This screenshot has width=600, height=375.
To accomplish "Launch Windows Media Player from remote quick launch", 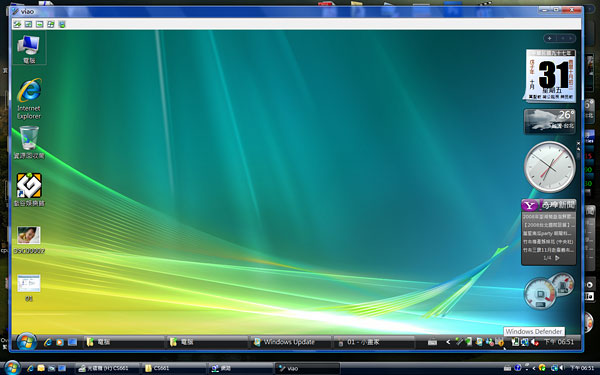I will coord(60,342).
